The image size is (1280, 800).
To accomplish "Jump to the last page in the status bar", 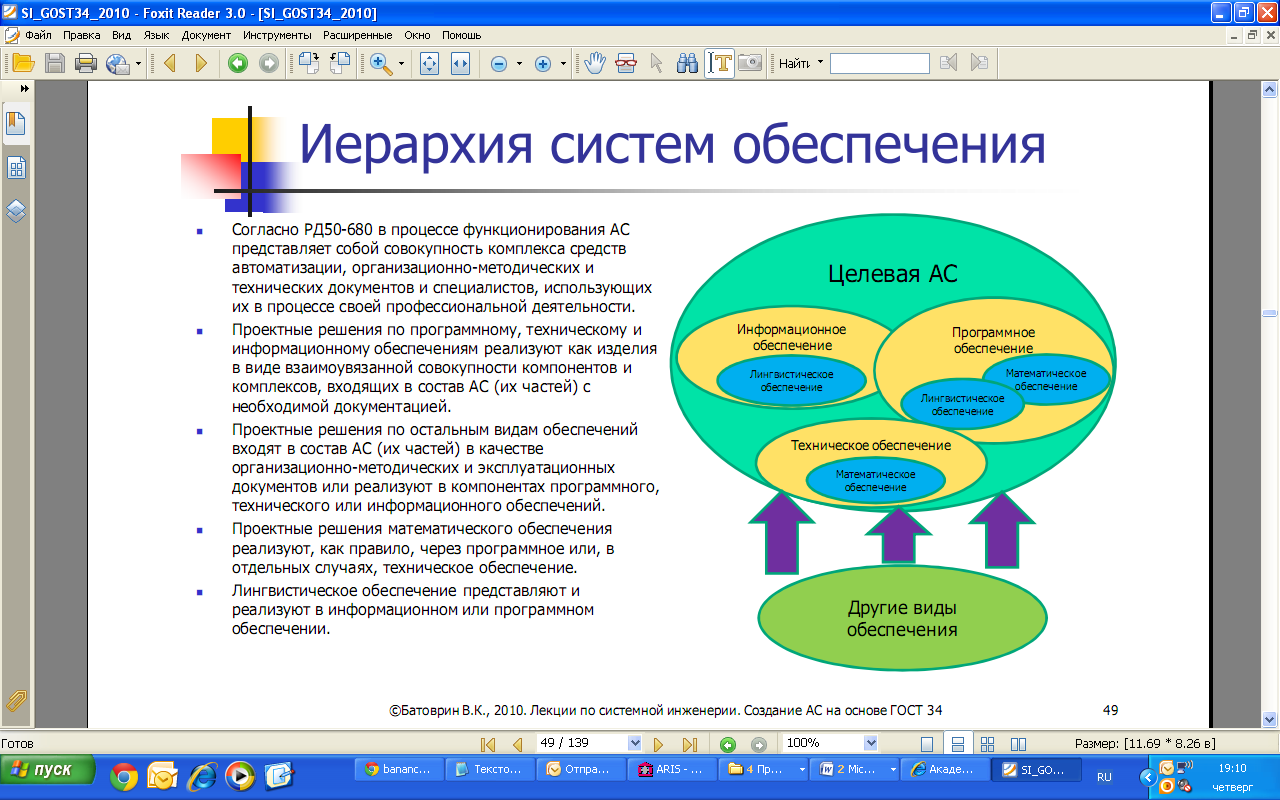I will [x=689, y=744].
